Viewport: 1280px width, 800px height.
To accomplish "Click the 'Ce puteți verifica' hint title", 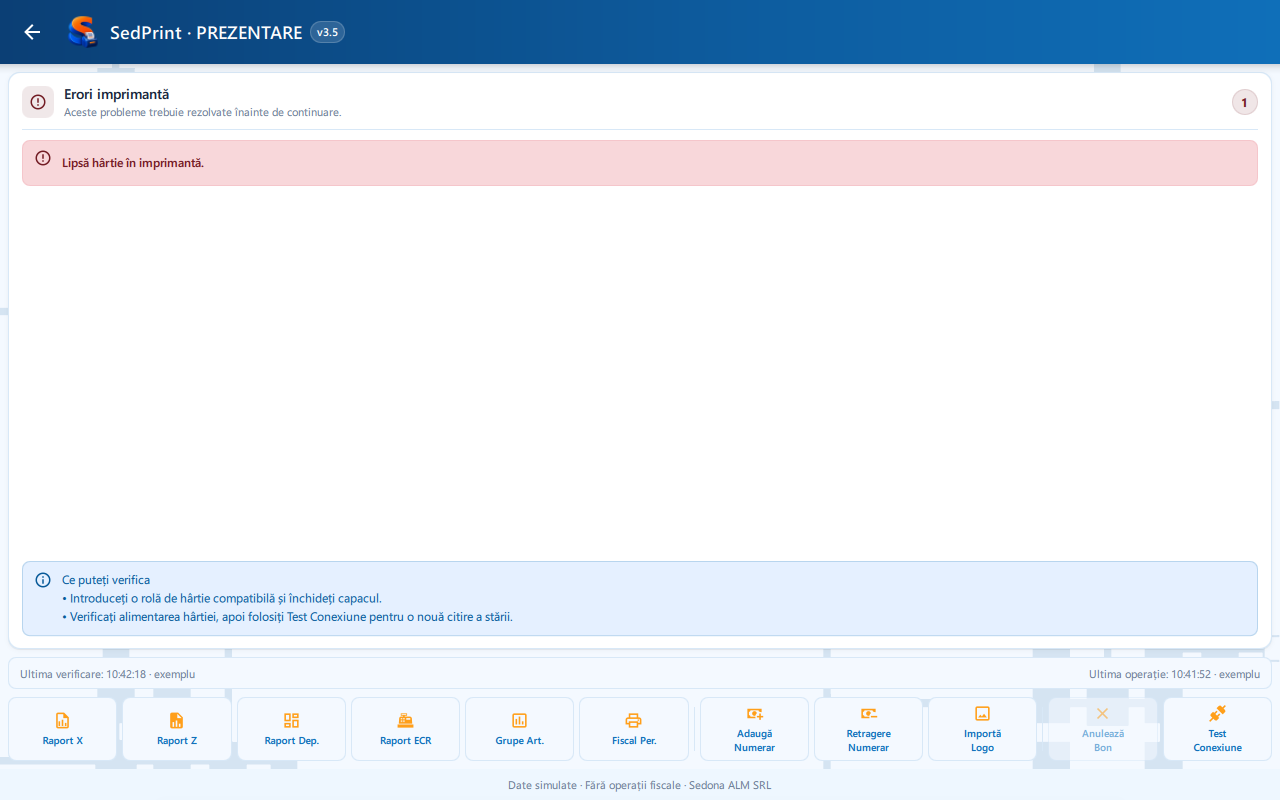I will click(x=106, y=580).
